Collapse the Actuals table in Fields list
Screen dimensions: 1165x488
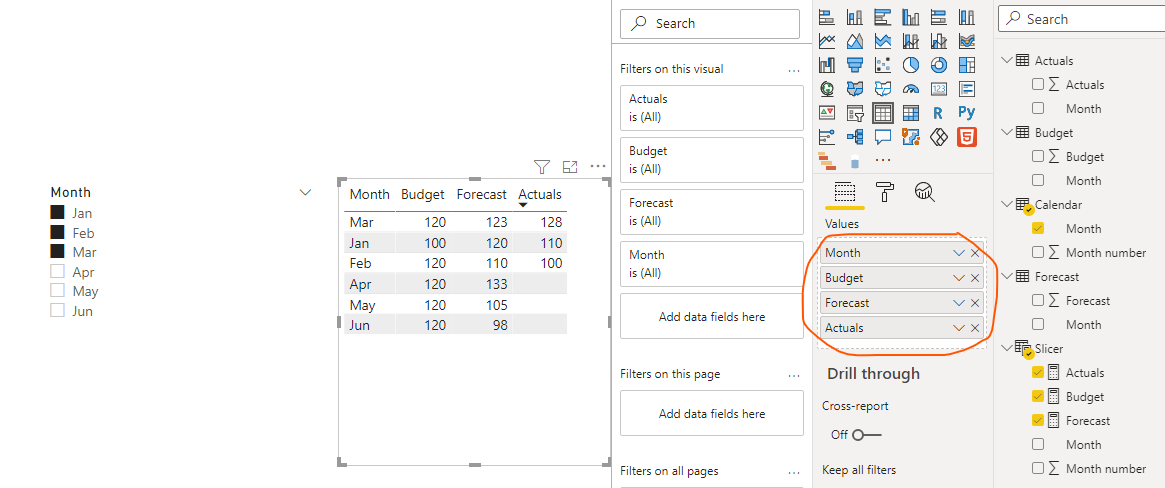point(1007,60)
